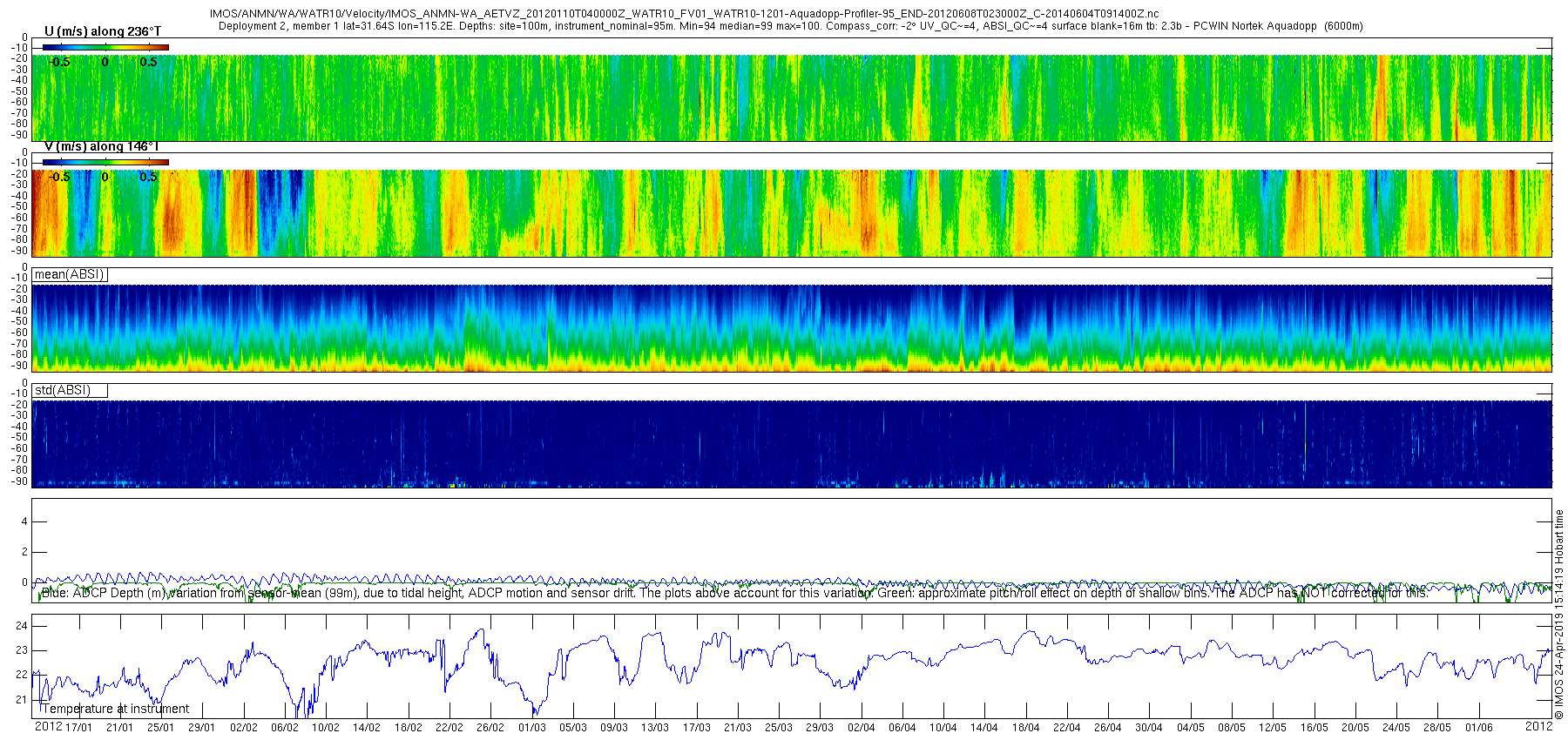Click the 26/02 date tick label
This screenshot has height=740, width=1568.
coord(490,728)
